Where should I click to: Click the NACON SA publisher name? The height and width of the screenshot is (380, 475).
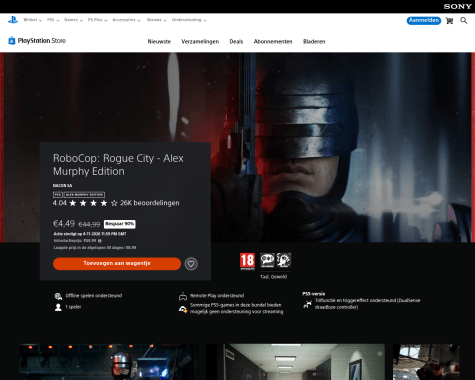pos(62,186)
